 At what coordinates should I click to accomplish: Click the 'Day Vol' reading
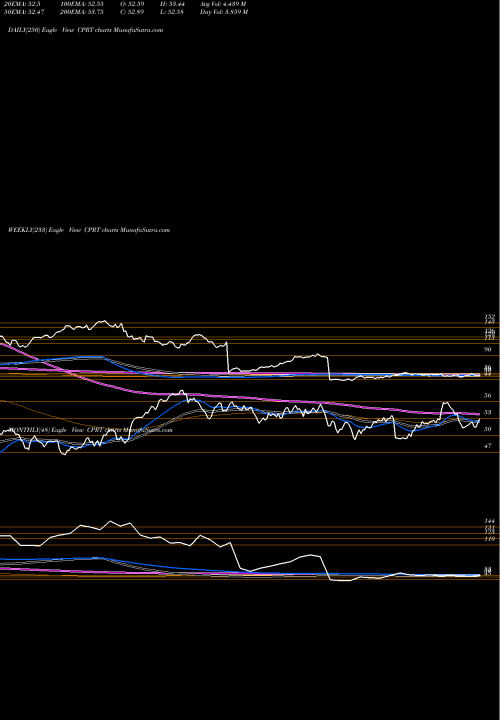tap(224, 12)
